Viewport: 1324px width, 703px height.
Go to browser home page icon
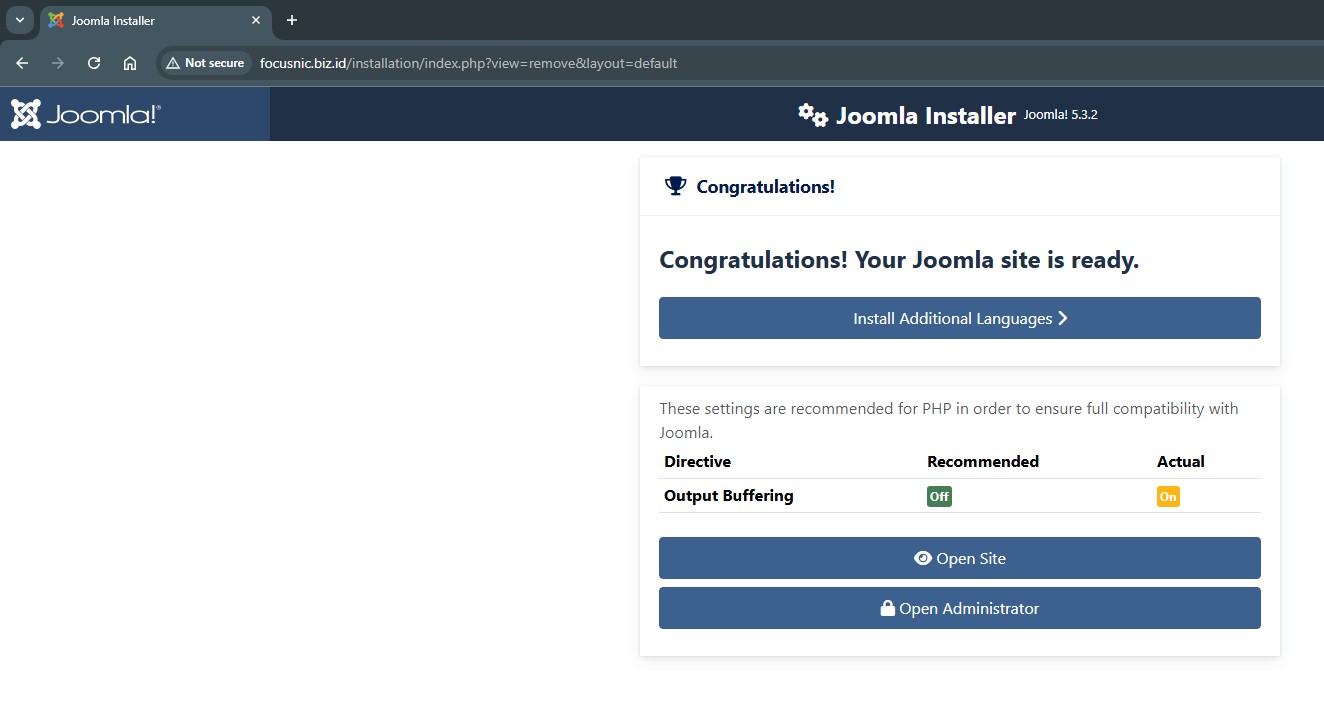130,63
